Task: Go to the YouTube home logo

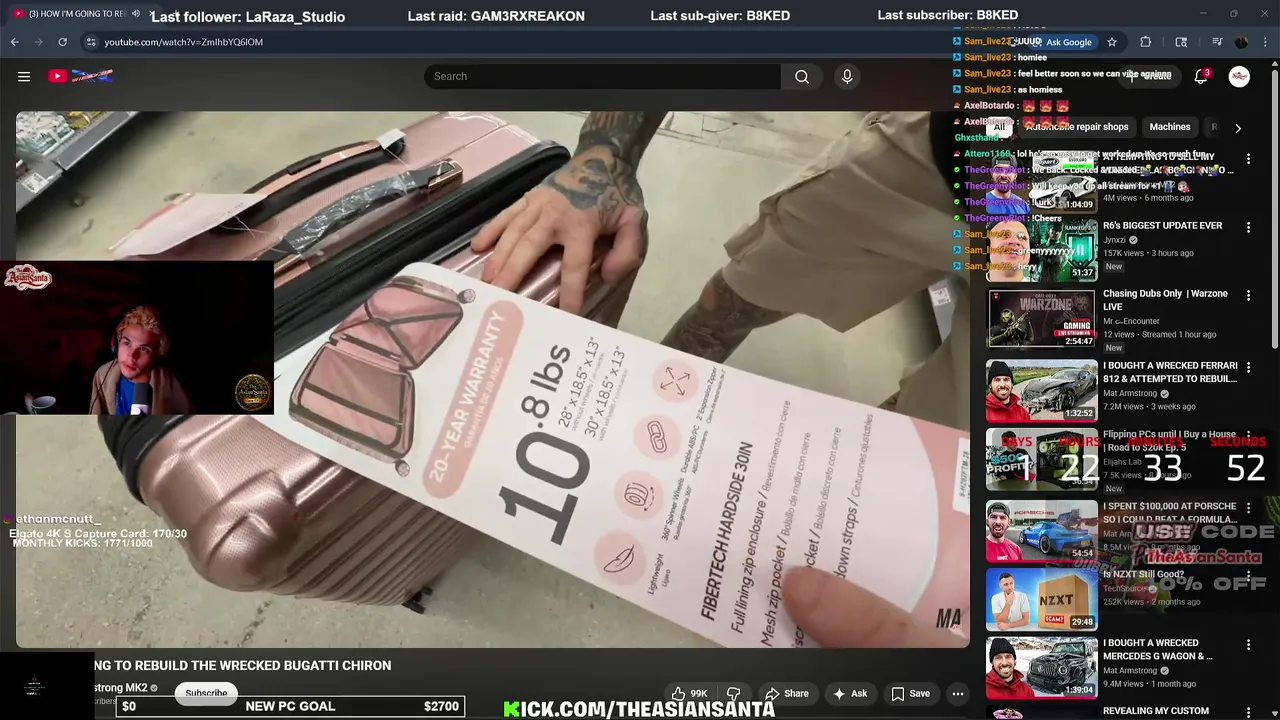Action: [x=80, y=76]
